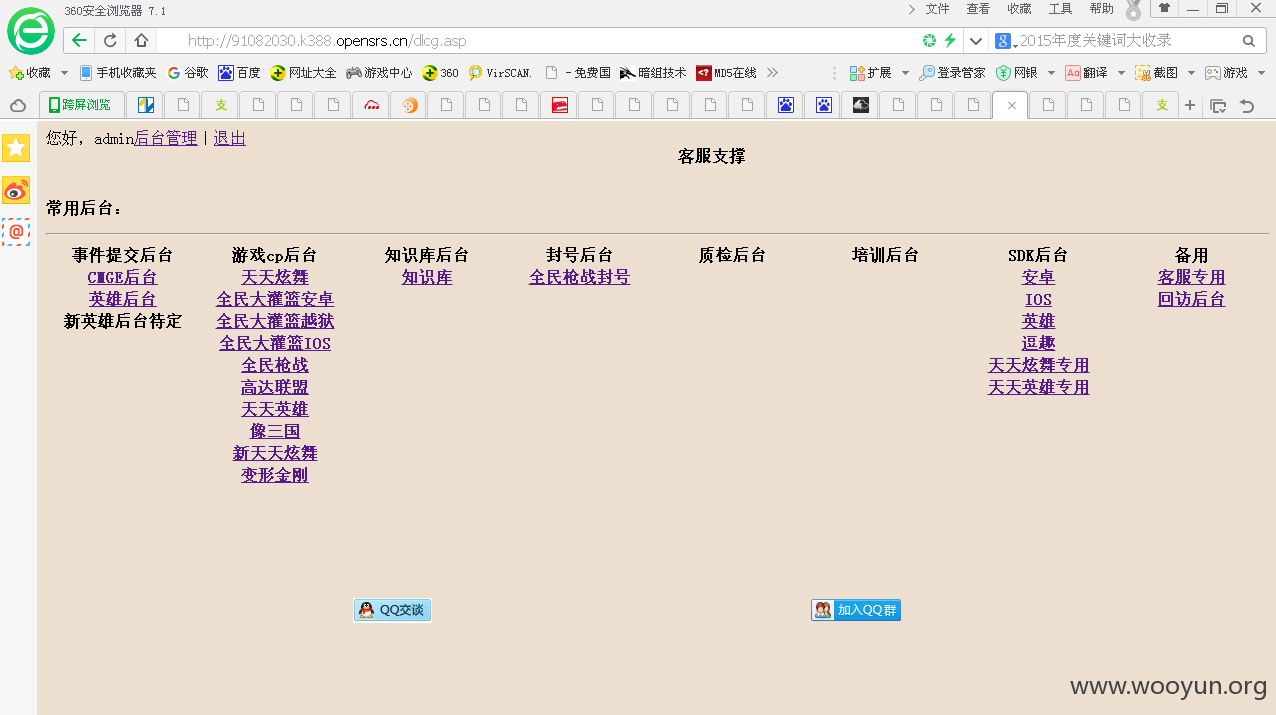Viewport: 1276px width, 715px height.
Task: Open the Weibo sidebar icon
Action: [16, 190]
